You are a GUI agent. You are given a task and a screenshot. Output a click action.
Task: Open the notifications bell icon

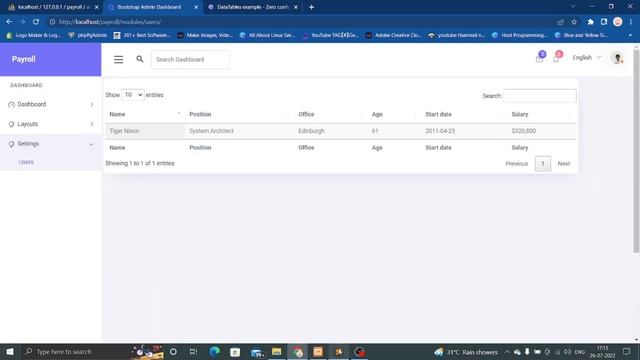click(557, 58)
